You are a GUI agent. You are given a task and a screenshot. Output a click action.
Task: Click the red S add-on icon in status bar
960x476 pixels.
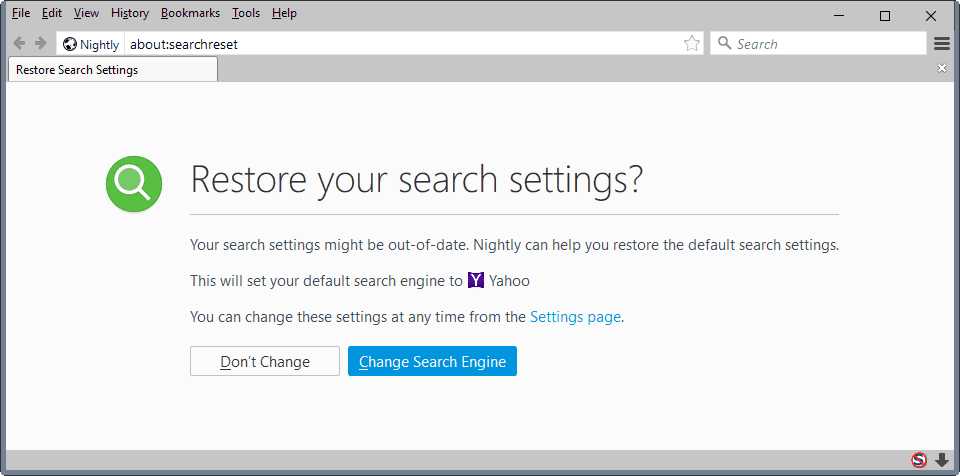point(918,460)
